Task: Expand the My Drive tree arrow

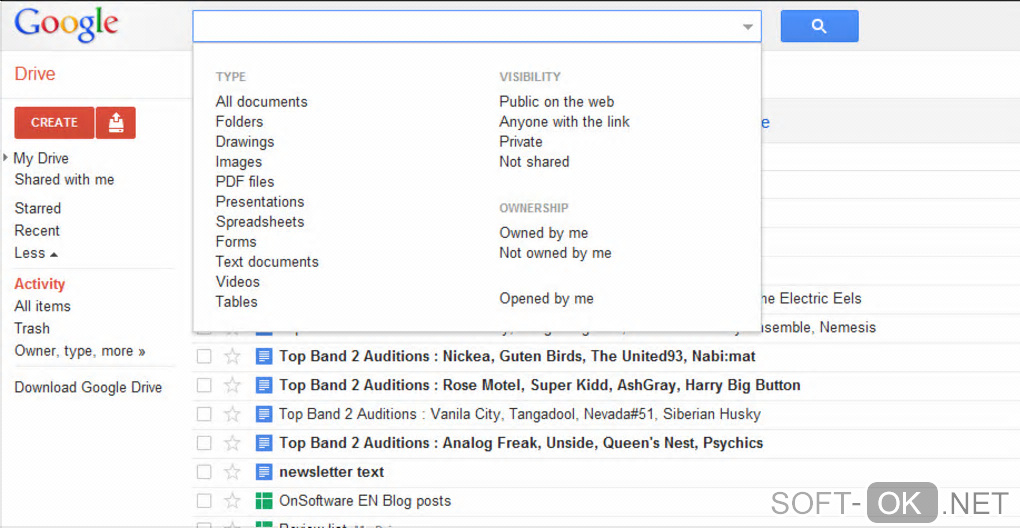Action: [5, 157]
